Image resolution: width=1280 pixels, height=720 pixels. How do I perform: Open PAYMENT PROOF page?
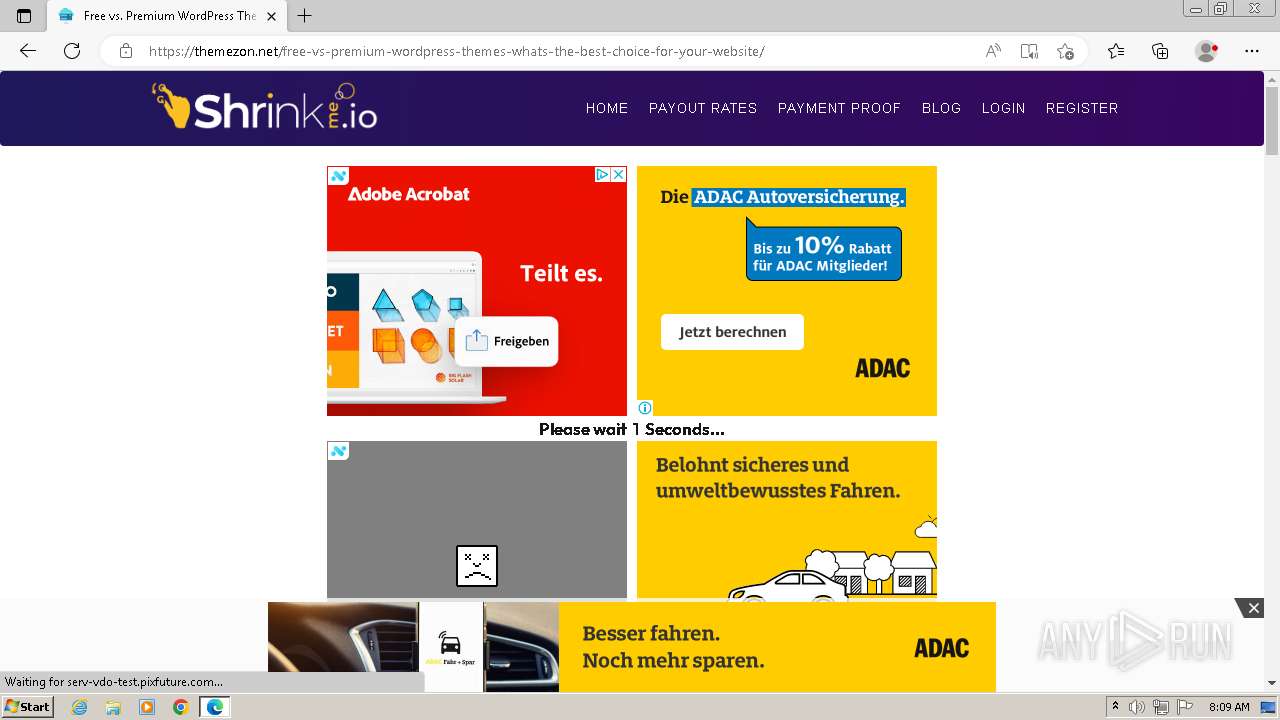[839, 108]
